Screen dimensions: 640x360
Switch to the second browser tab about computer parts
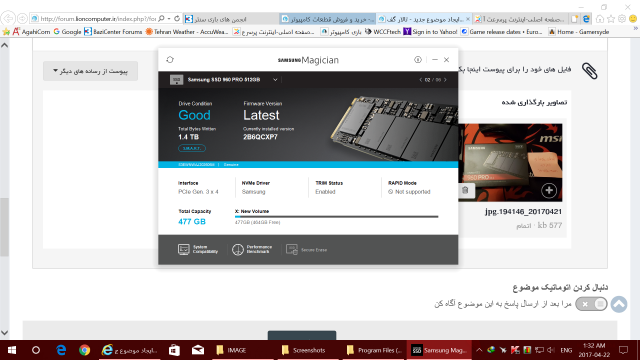(328, 19)
